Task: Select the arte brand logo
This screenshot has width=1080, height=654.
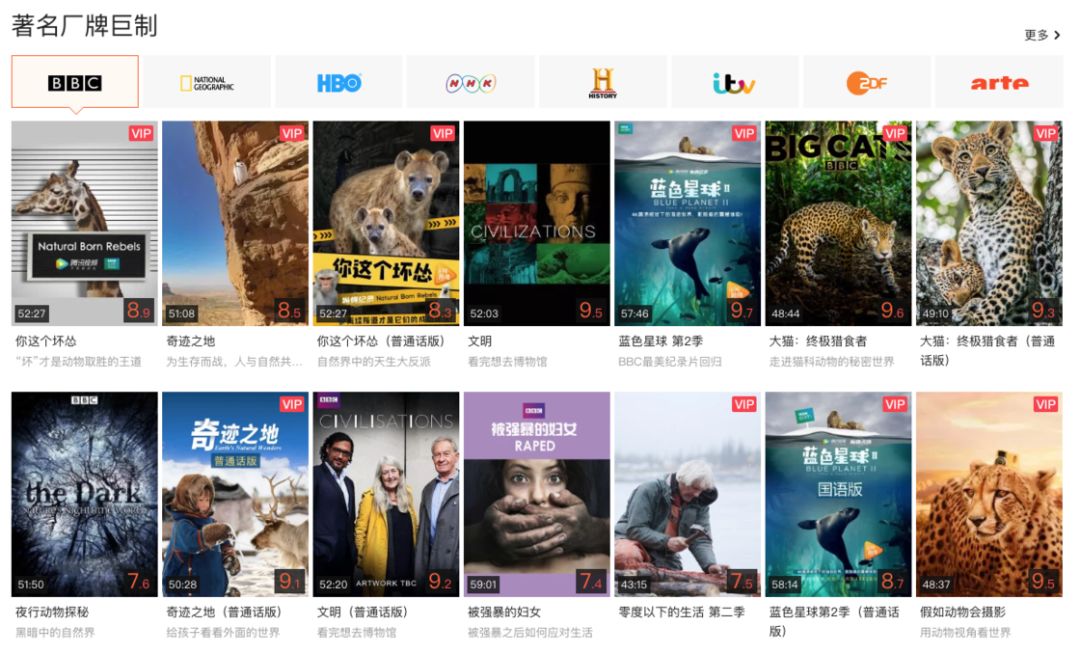Action: (999, 82)
